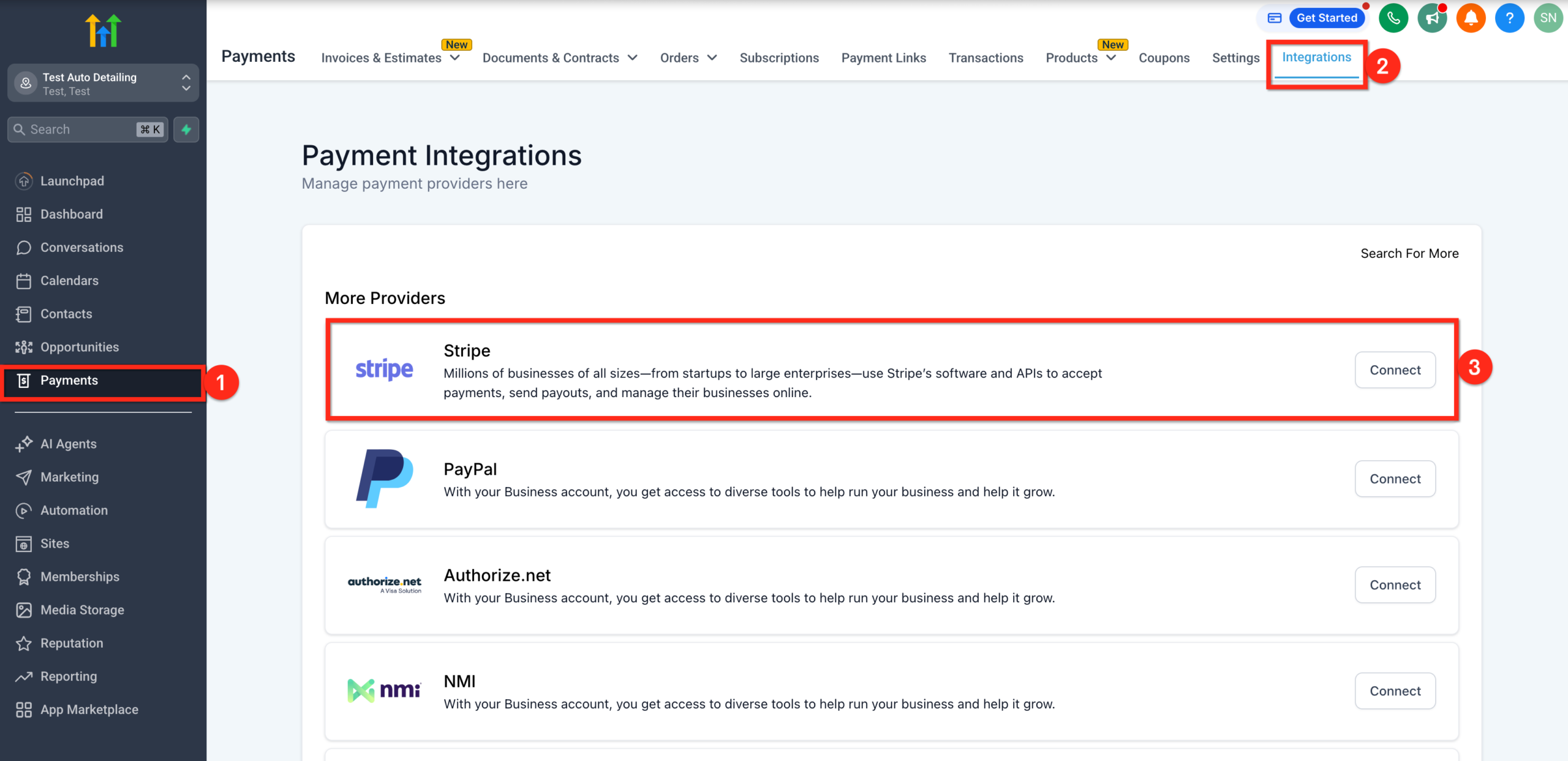The image size is (1568, 761).
Task: Connect the Stripe payment provider
Action: [x=1395, y=369]
